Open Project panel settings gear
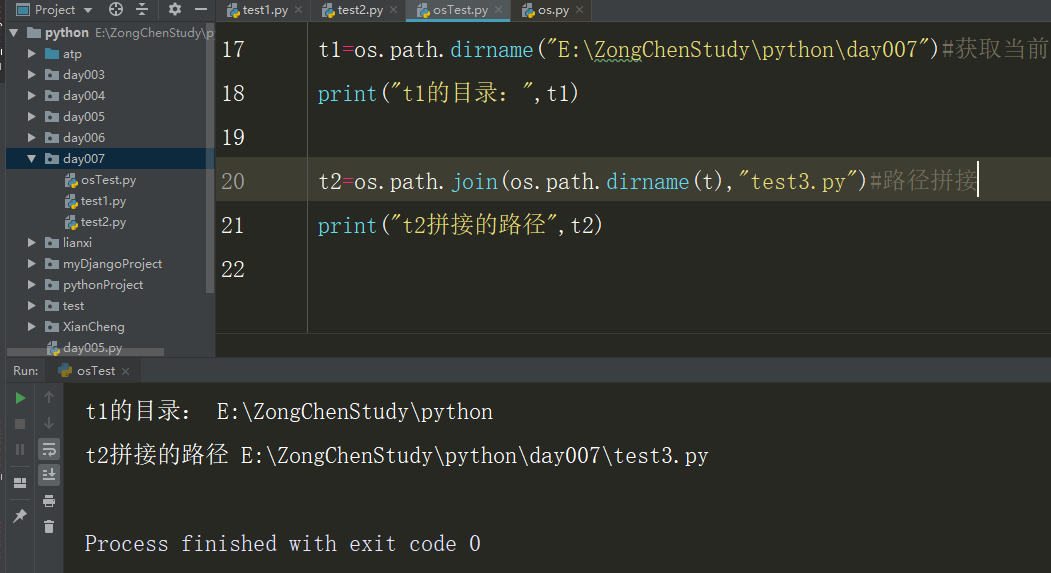Image resolution: width=1051 pixels, height=573 pixels. 175,10
